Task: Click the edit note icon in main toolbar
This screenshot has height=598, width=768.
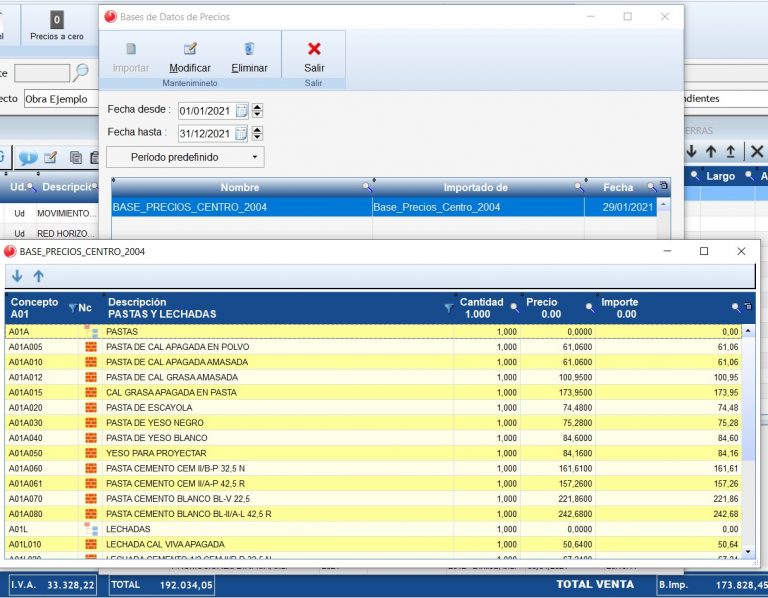Action: pyautogui.click(x=50, y=157)
